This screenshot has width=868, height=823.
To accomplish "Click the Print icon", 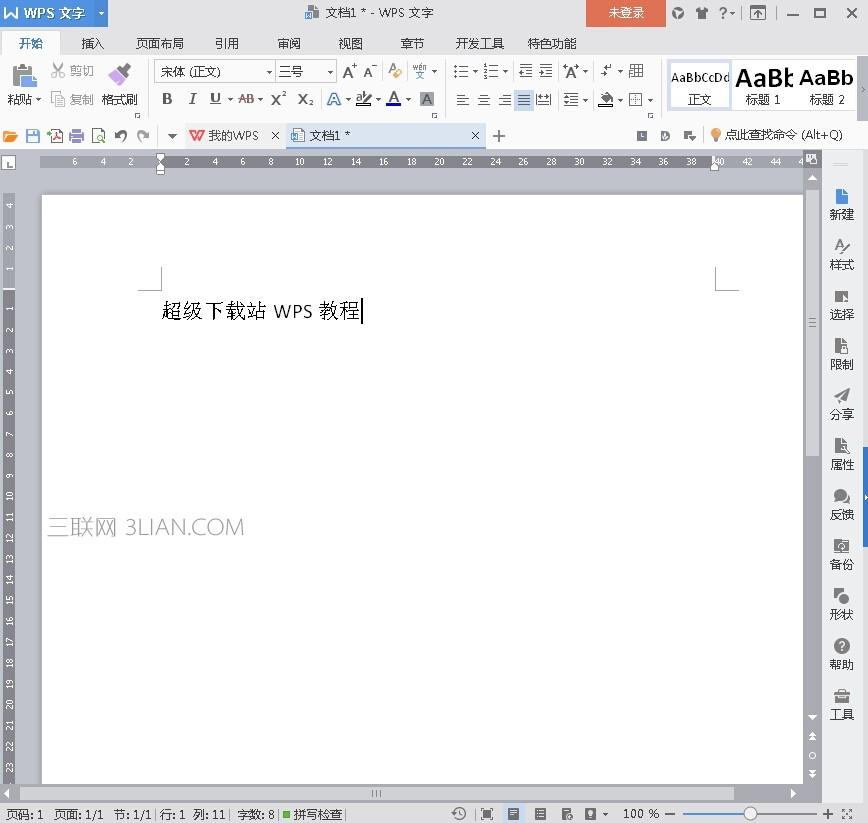I will tap(76, 136).
